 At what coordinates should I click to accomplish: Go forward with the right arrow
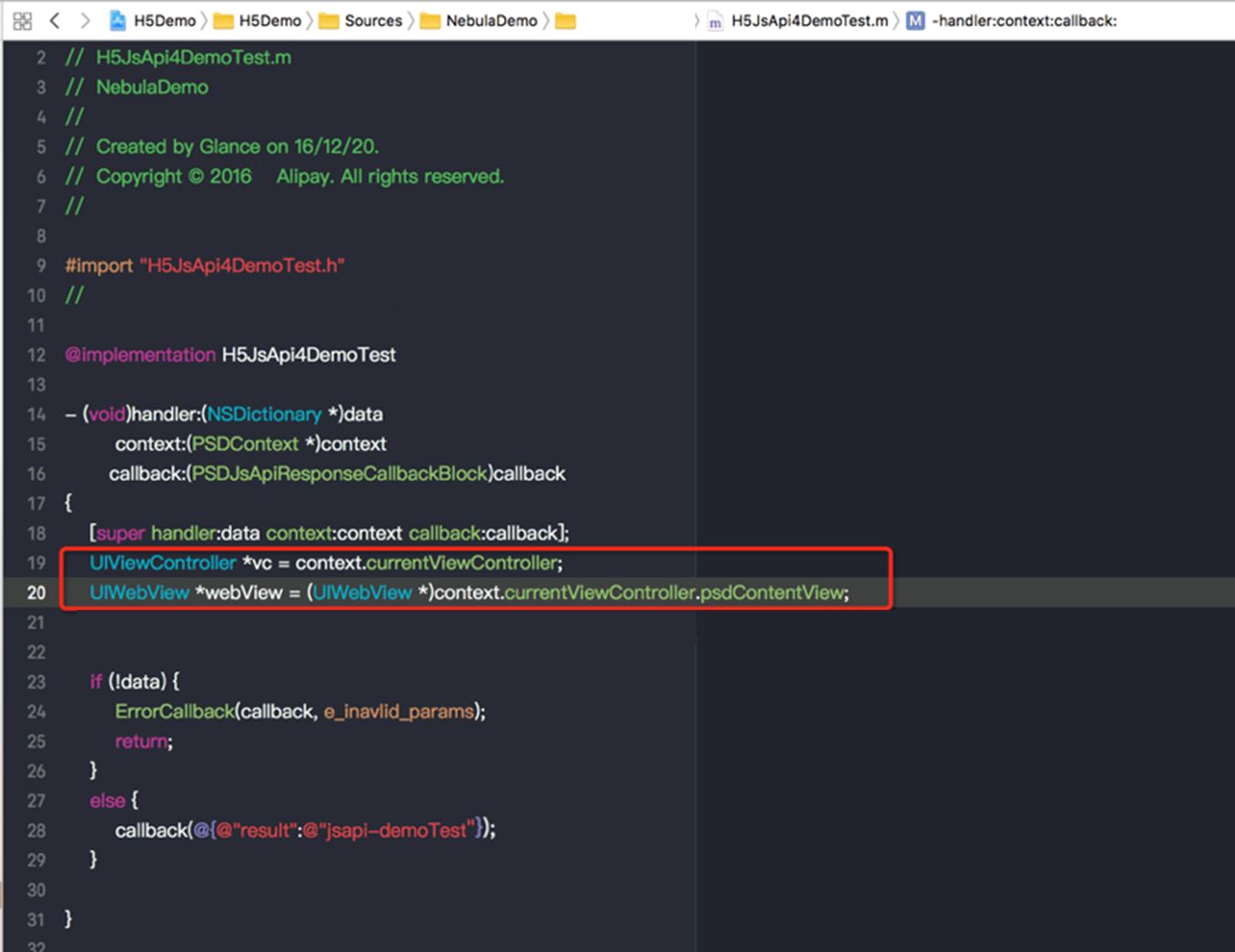tap(85, 20)
